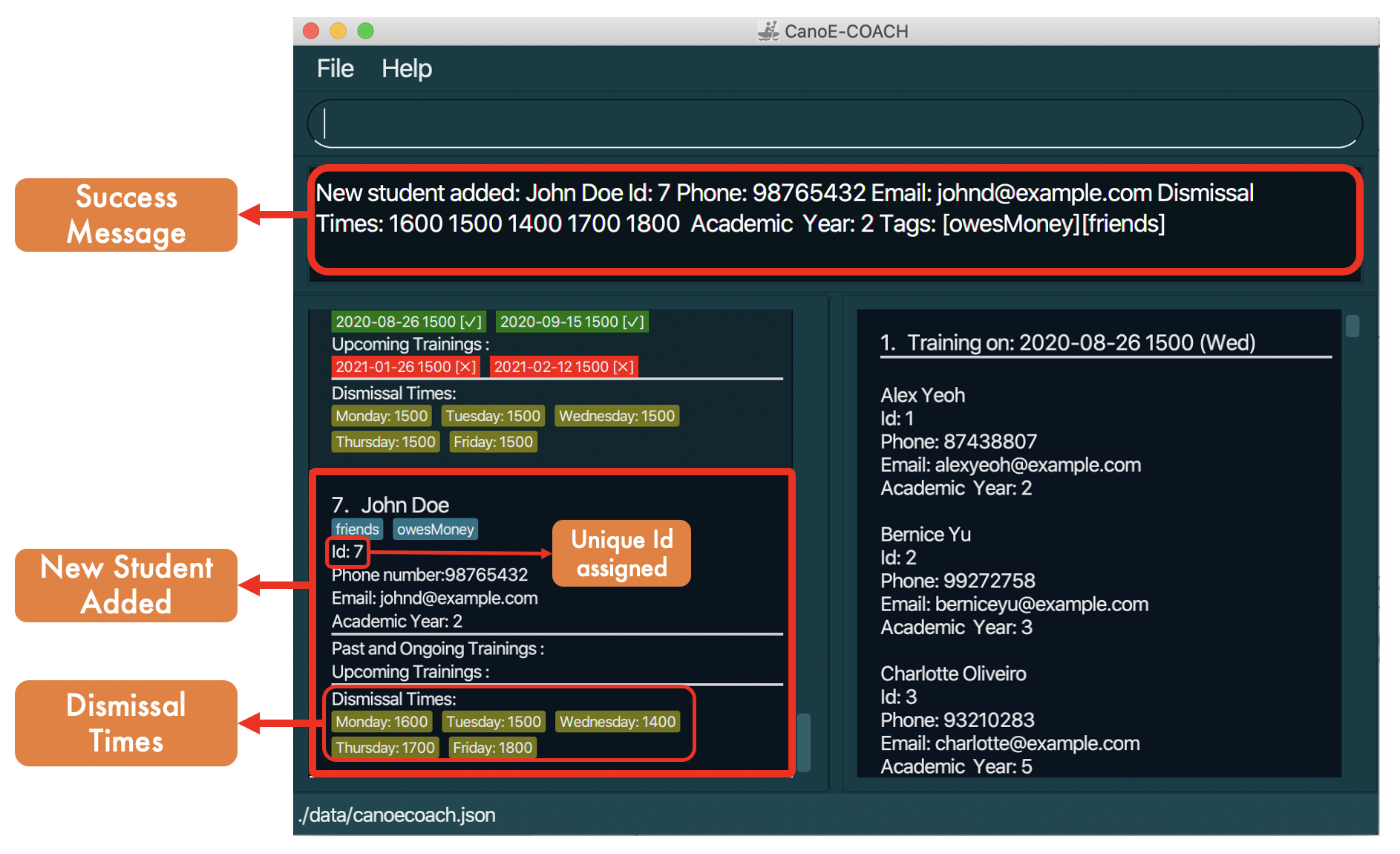
Task: Select the Wednesday: 1500 dismissal tag
Action: click(617, 416)
